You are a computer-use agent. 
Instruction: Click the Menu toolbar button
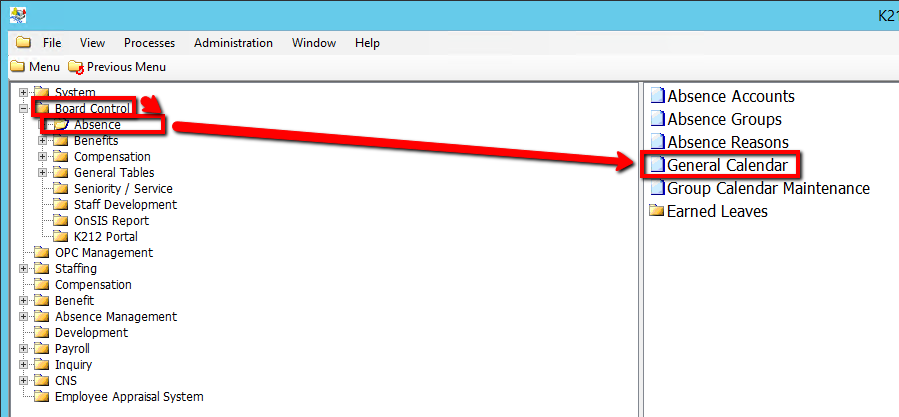click(x=35, y=67)
